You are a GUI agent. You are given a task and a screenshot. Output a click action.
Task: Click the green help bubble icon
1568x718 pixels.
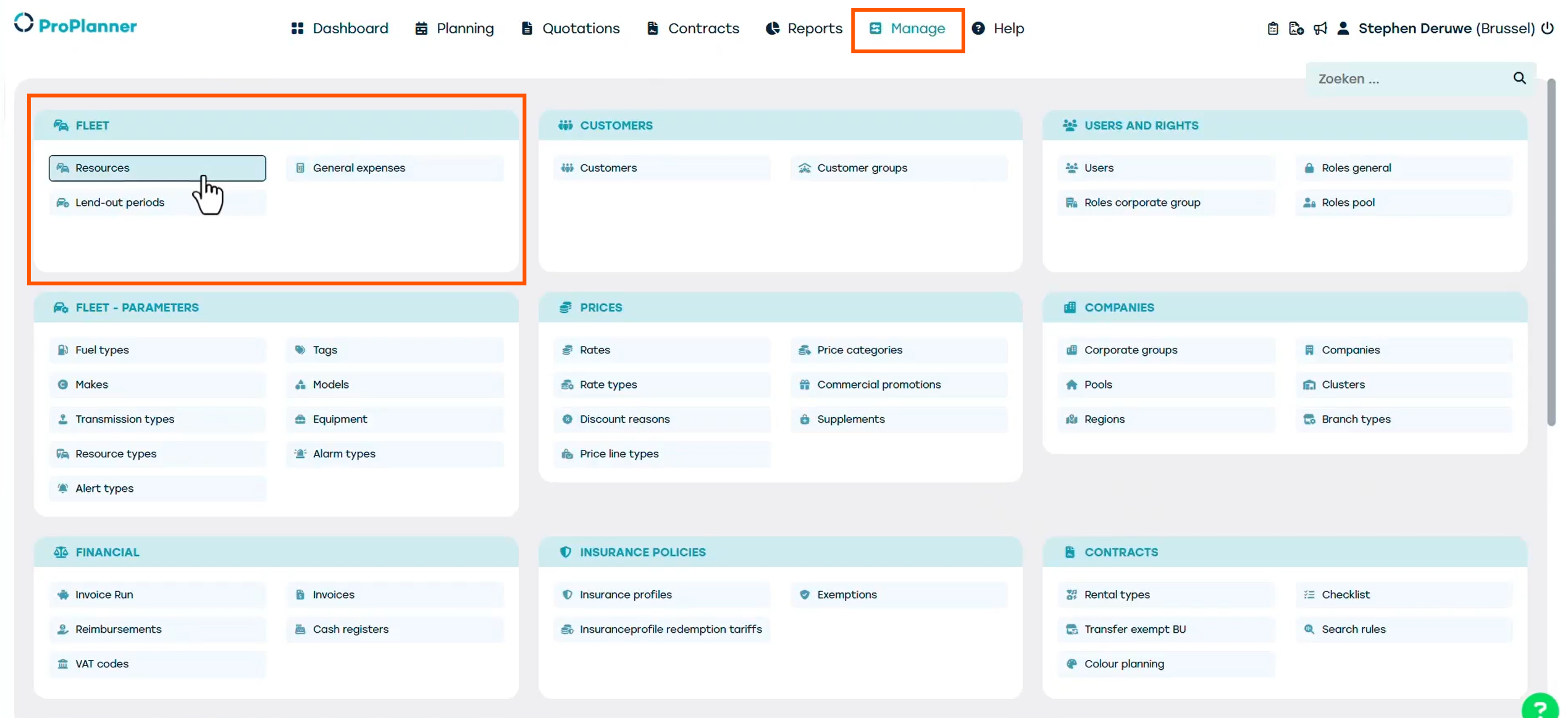[1541, 707]
